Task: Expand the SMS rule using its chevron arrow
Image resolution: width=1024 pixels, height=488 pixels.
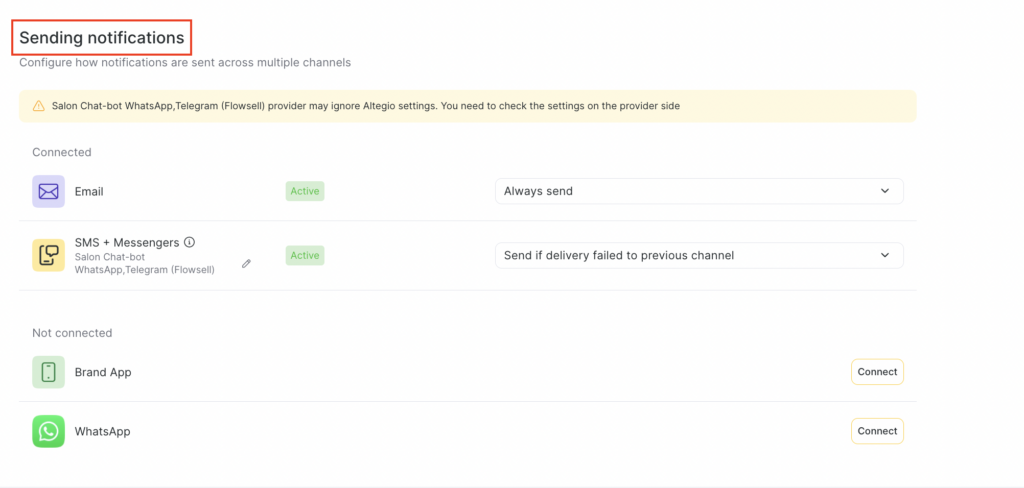Action: [885, 256]
